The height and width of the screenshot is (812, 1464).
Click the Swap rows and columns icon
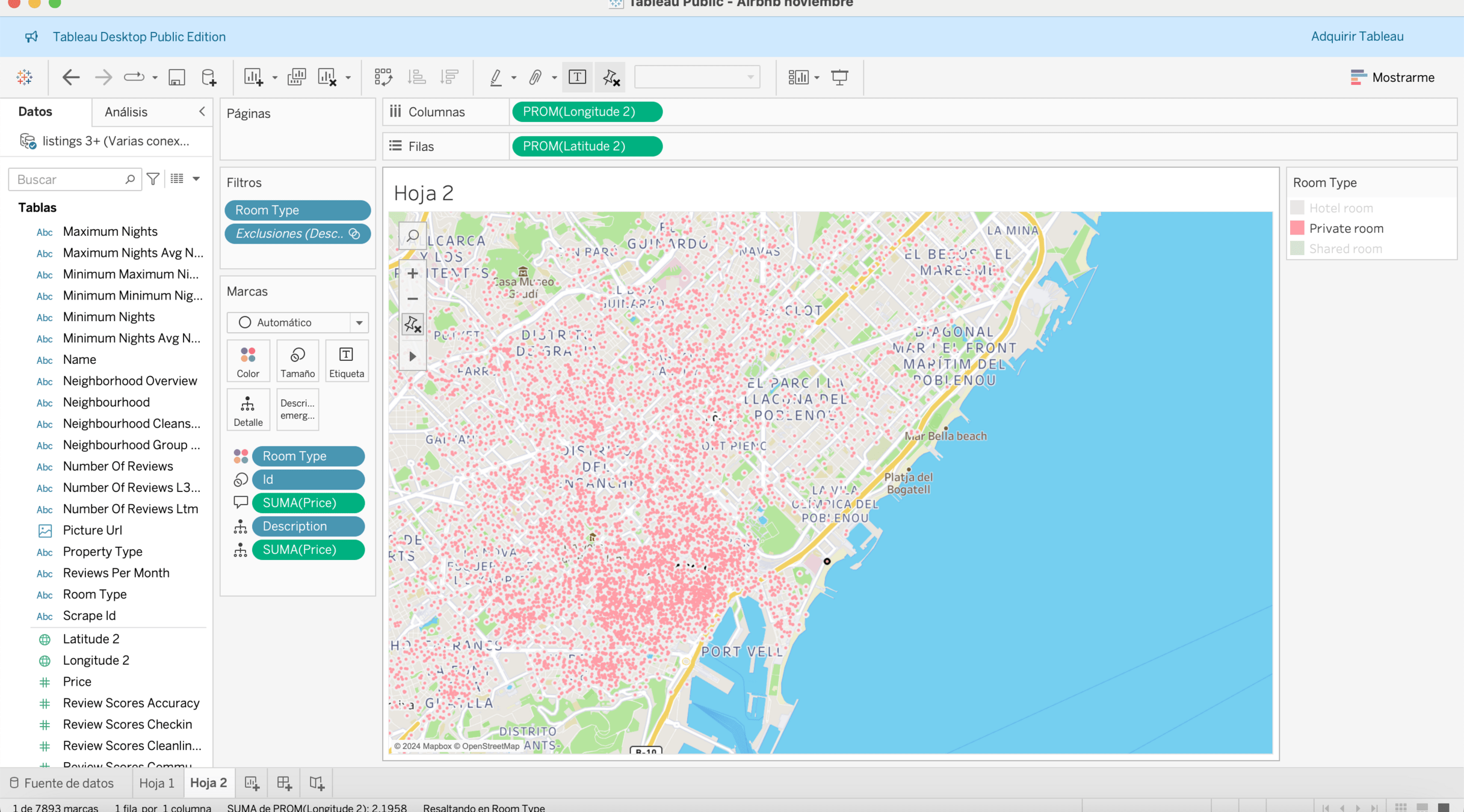pyautogui.click(x=383, y=77)
